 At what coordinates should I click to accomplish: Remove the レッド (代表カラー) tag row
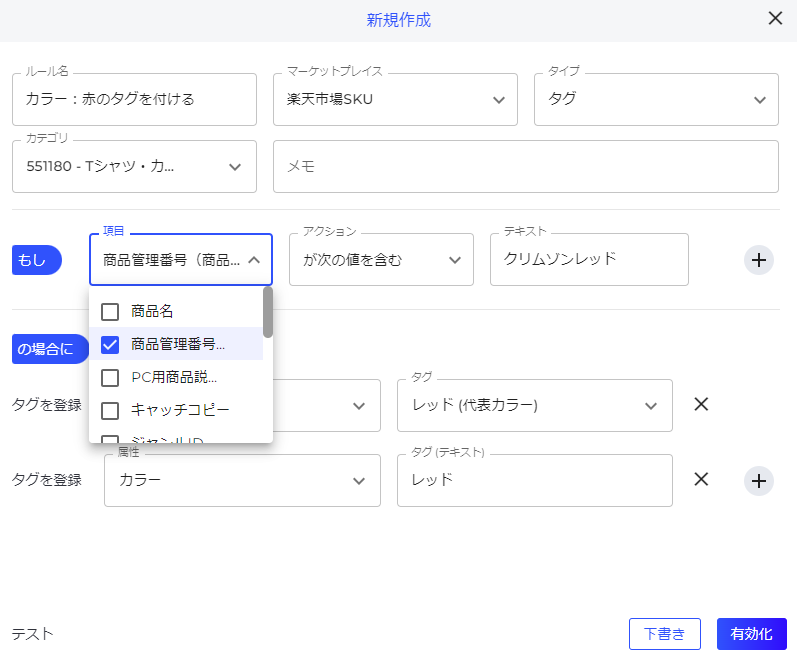[x=701, y=405]
